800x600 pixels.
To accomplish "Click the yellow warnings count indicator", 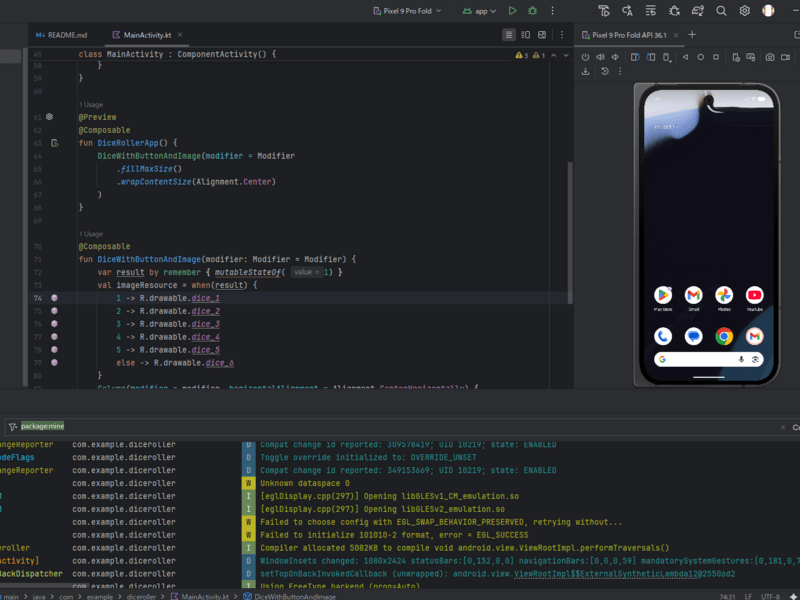I will tap(522, 55).
